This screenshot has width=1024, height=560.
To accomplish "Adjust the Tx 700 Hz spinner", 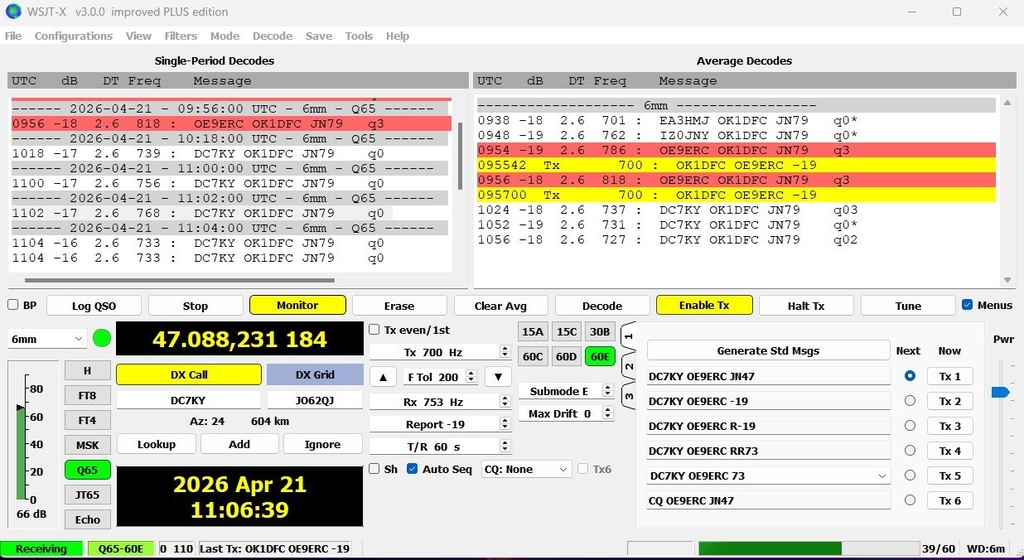I will click(x=504, y=352).
